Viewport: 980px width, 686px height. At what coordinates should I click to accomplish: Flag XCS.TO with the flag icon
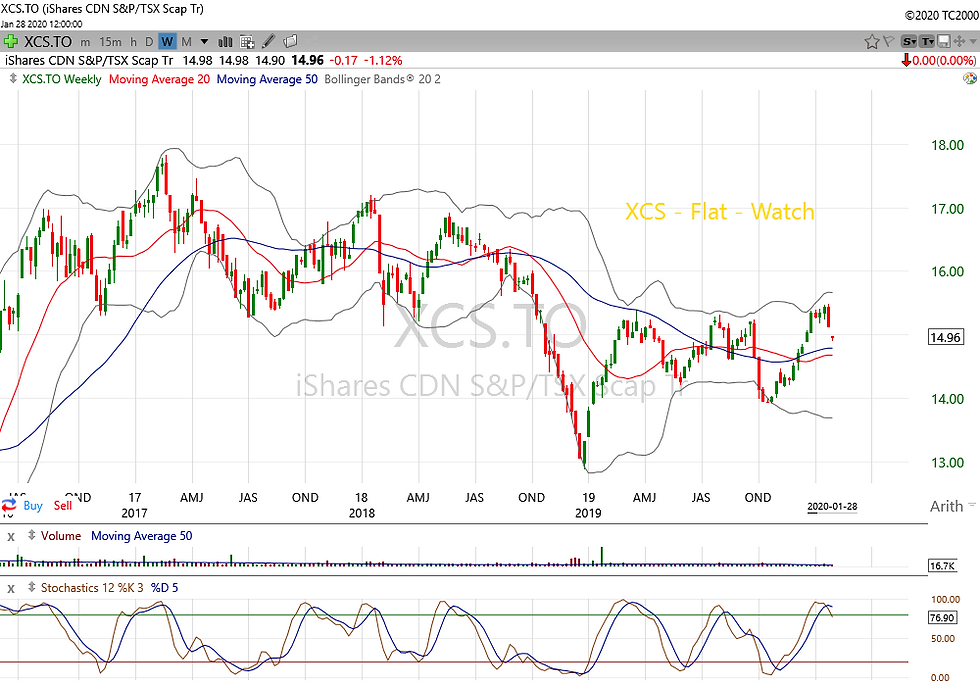pos(888,42)
